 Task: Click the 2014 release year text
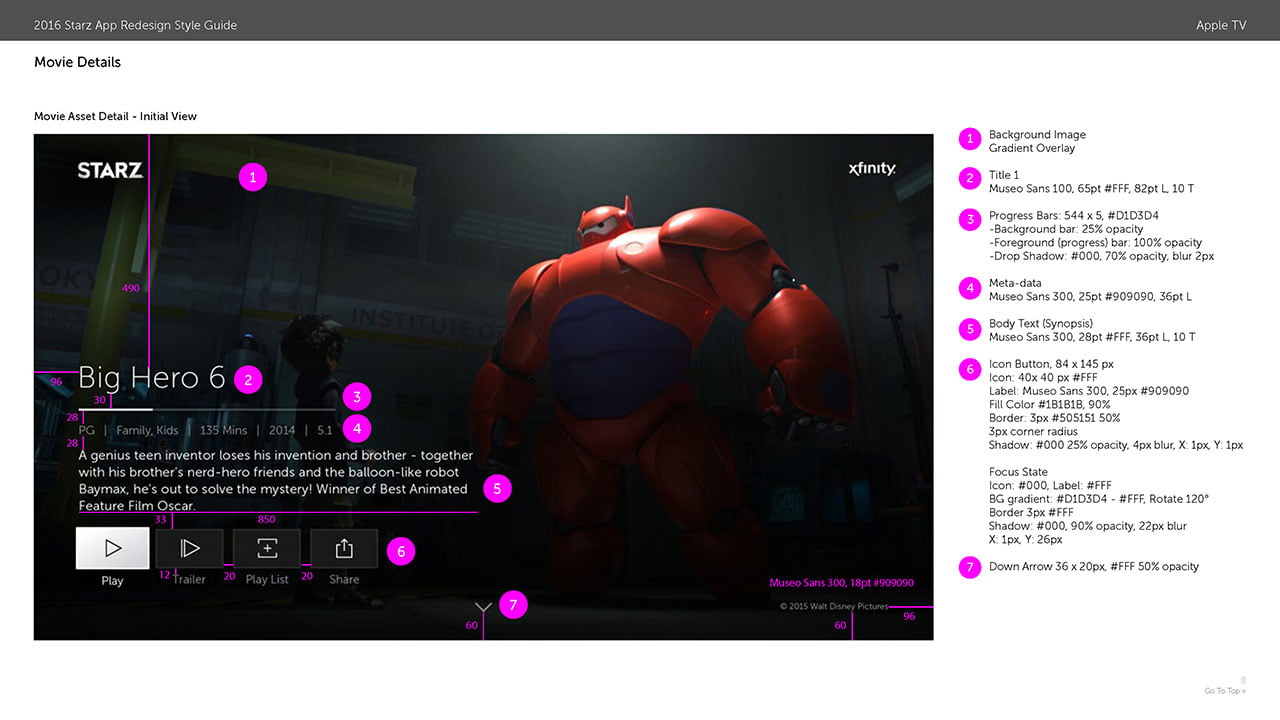tap(282, 431)
